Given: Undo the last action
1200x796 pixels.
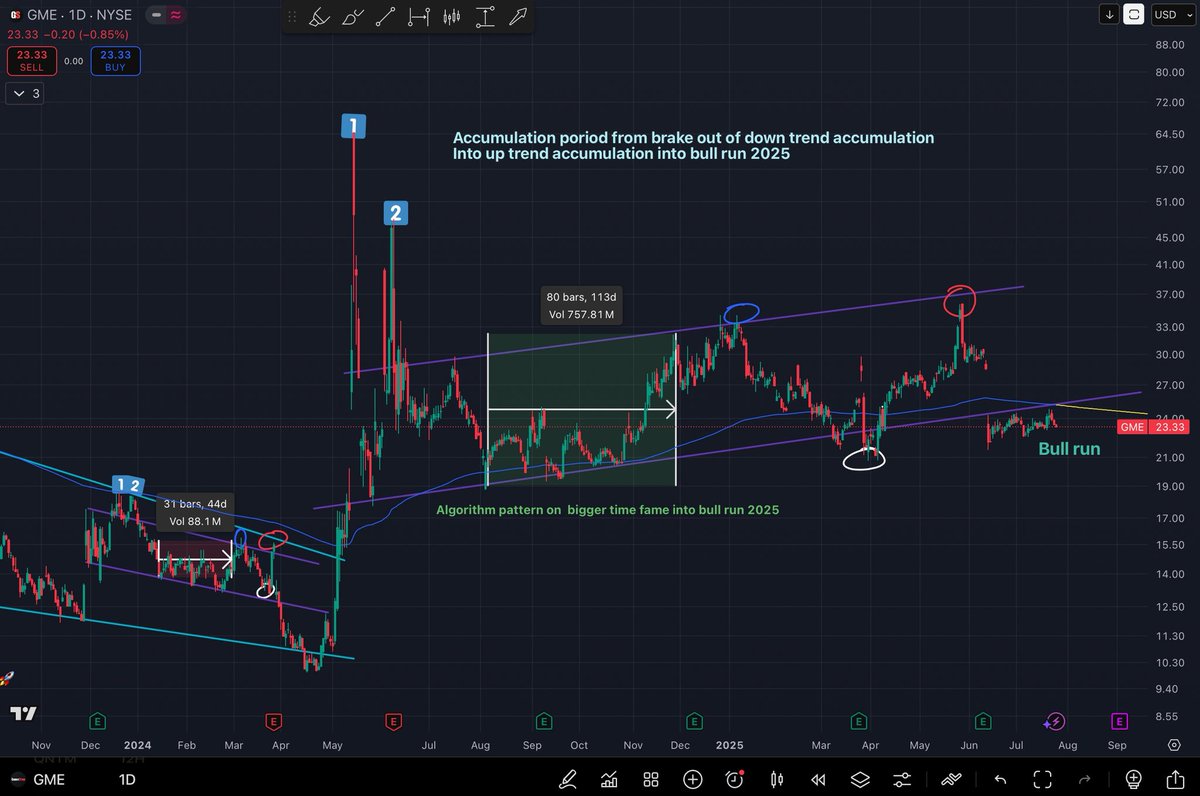Looking at the screenshot, I should [1000, 779].
